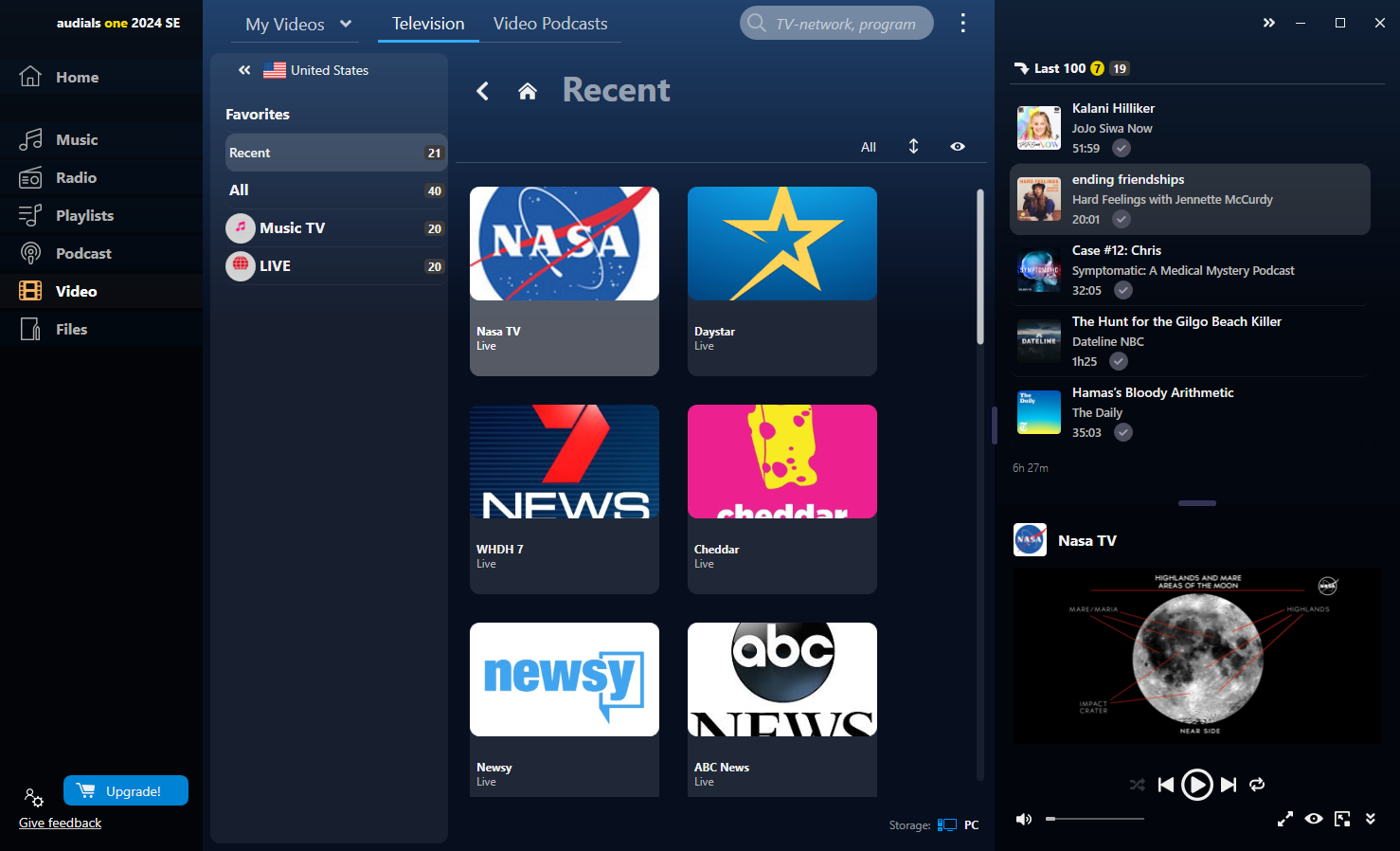
Task: Open the Music section
Action: (100, 139)
